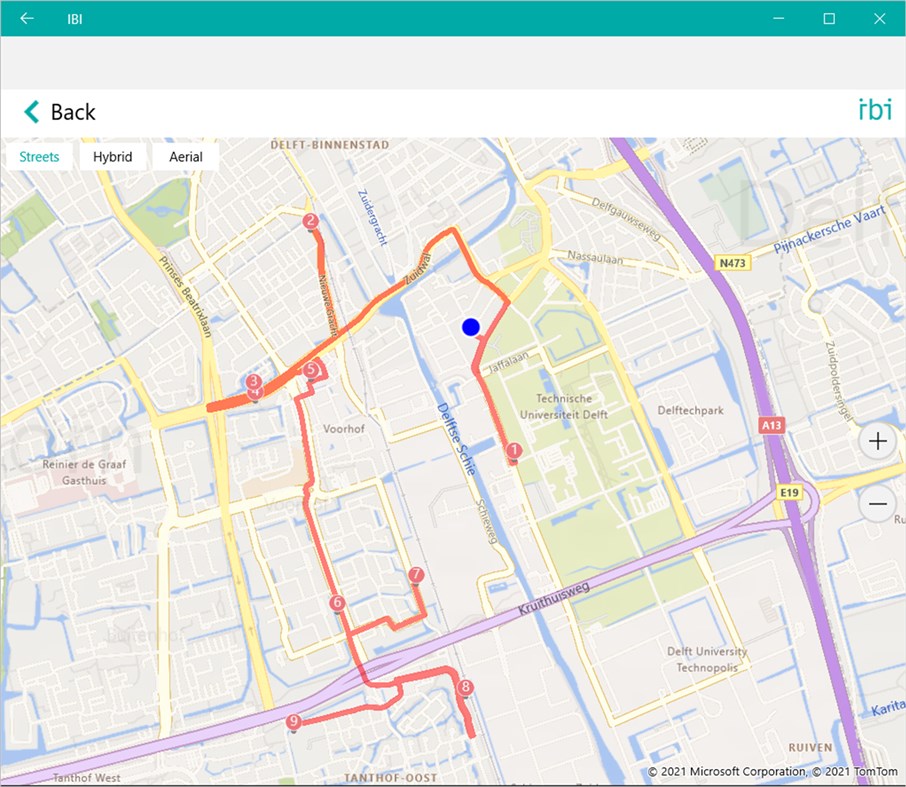The image size is (906, 787).
Task: Select route marker 2 near Delft-Binnenstad
Action: tap(311, 219)
